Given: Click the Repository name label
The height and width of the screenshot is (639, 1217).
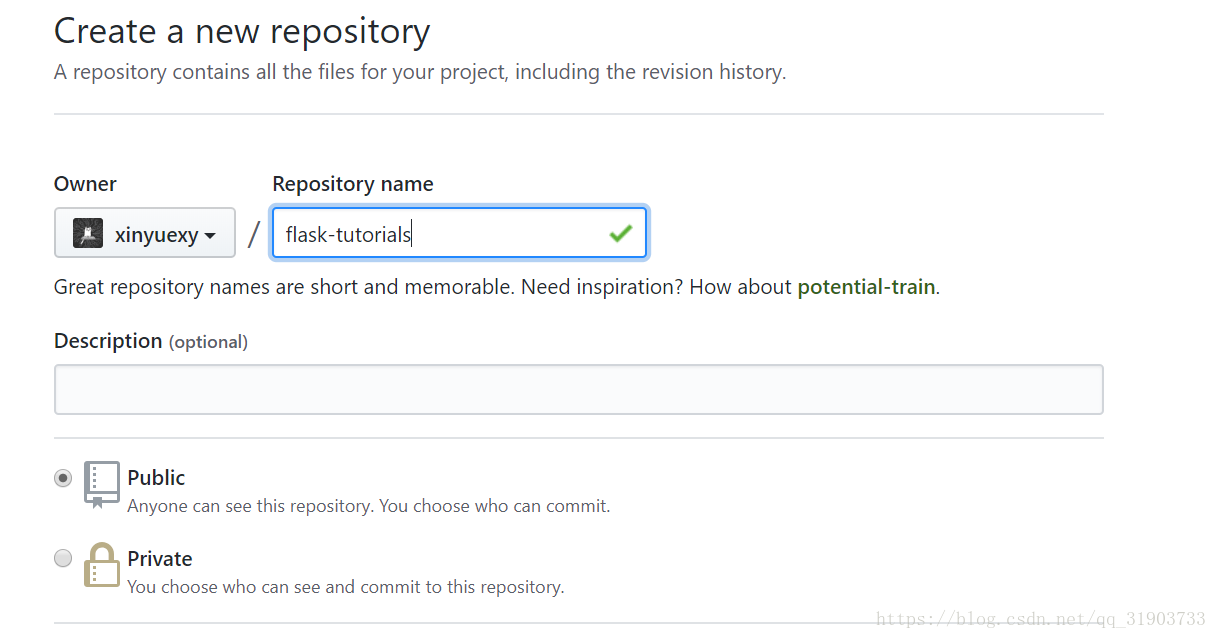Looking at the screenshot, I should coord(353,184).
